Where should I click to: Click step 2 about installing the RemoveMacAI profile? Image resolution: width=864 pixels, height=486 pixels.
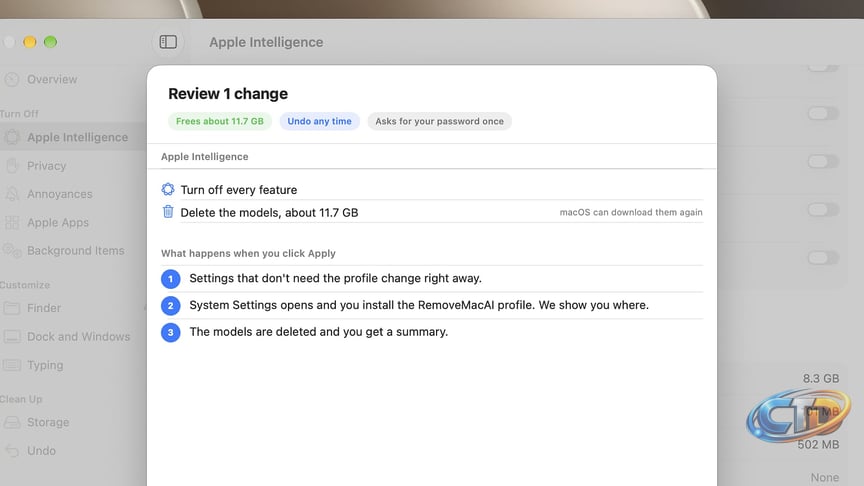tap(419, 305)
